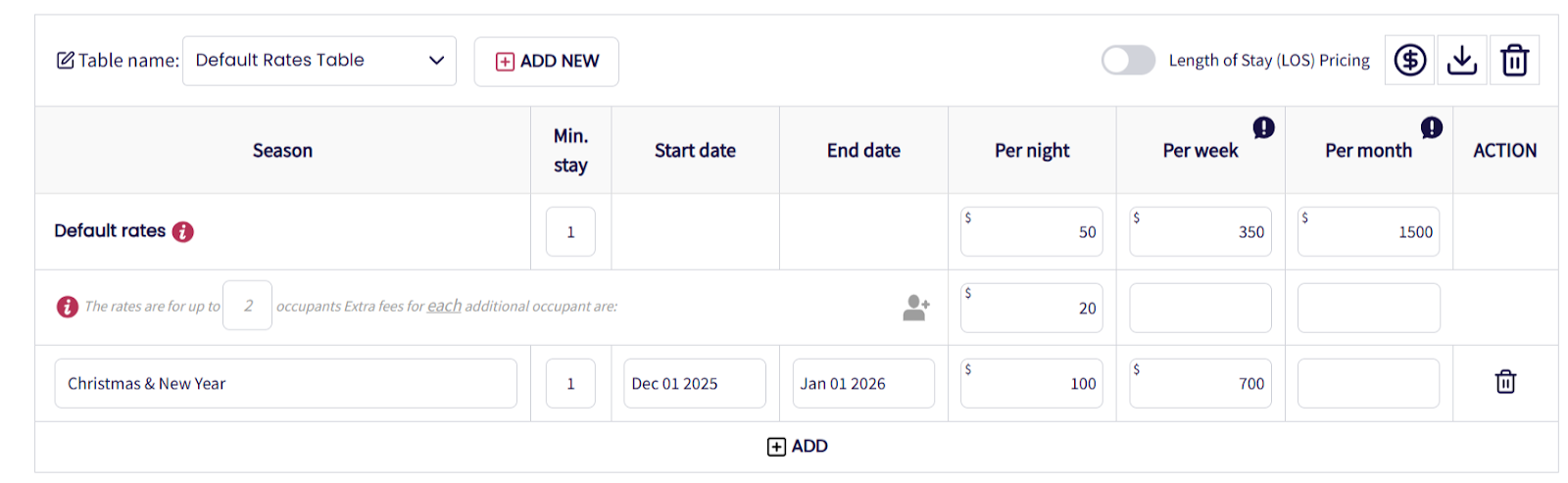Delete the rates table using top trash icon
1568x483 pixels.
point(1514,61)
